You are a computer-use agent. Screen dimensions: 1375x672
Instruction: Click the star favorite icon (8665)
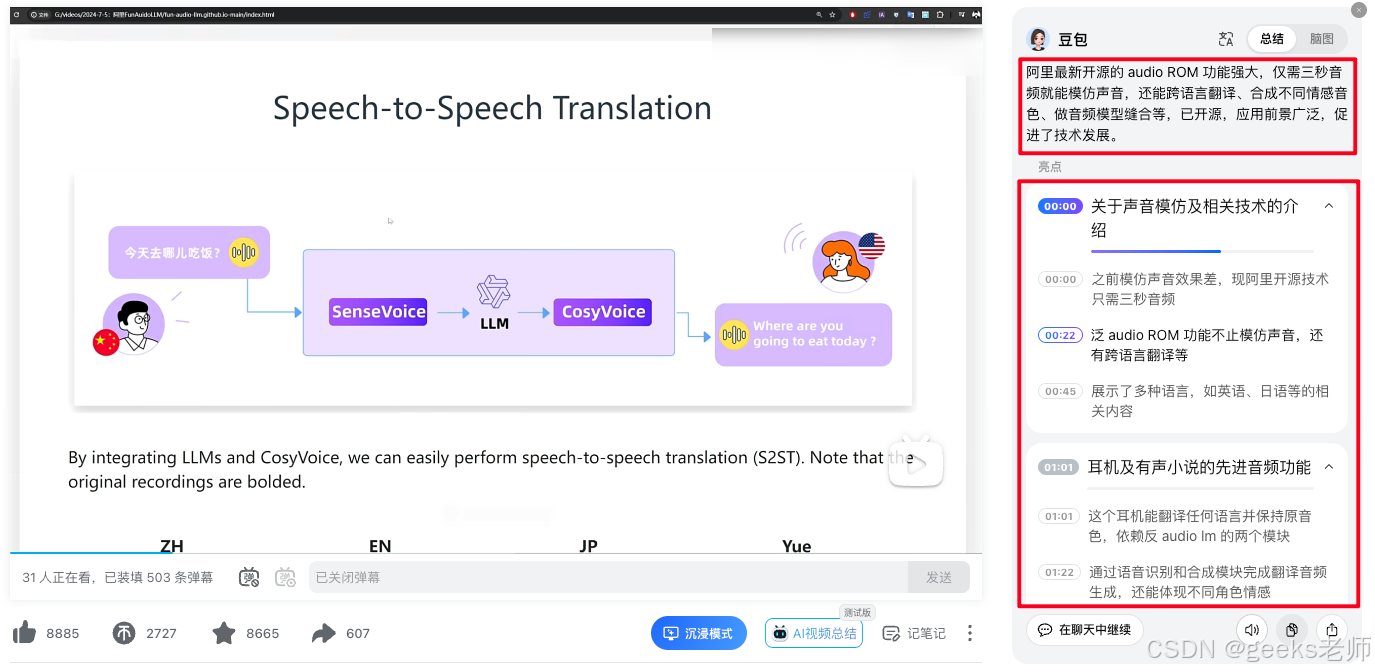(x=224, y=632)
